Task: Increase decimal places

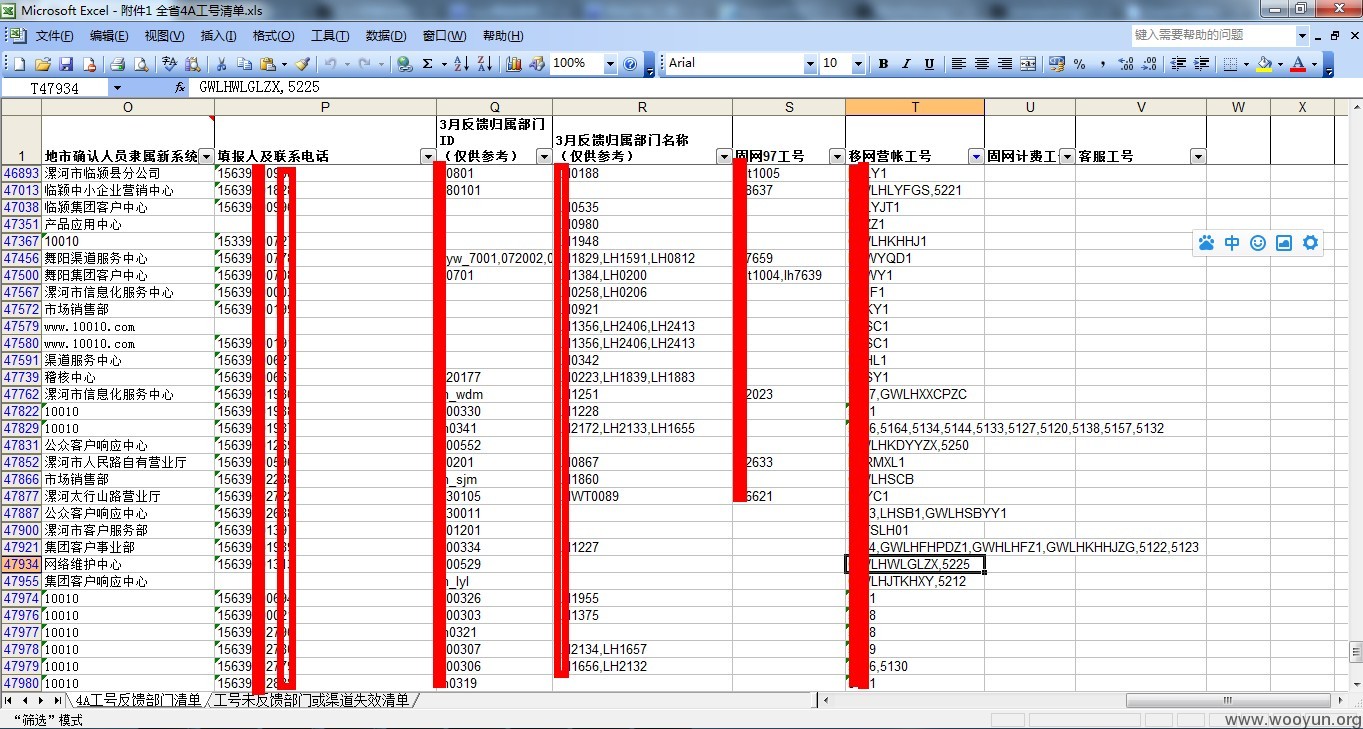Action: click(x=1126, y=64)
